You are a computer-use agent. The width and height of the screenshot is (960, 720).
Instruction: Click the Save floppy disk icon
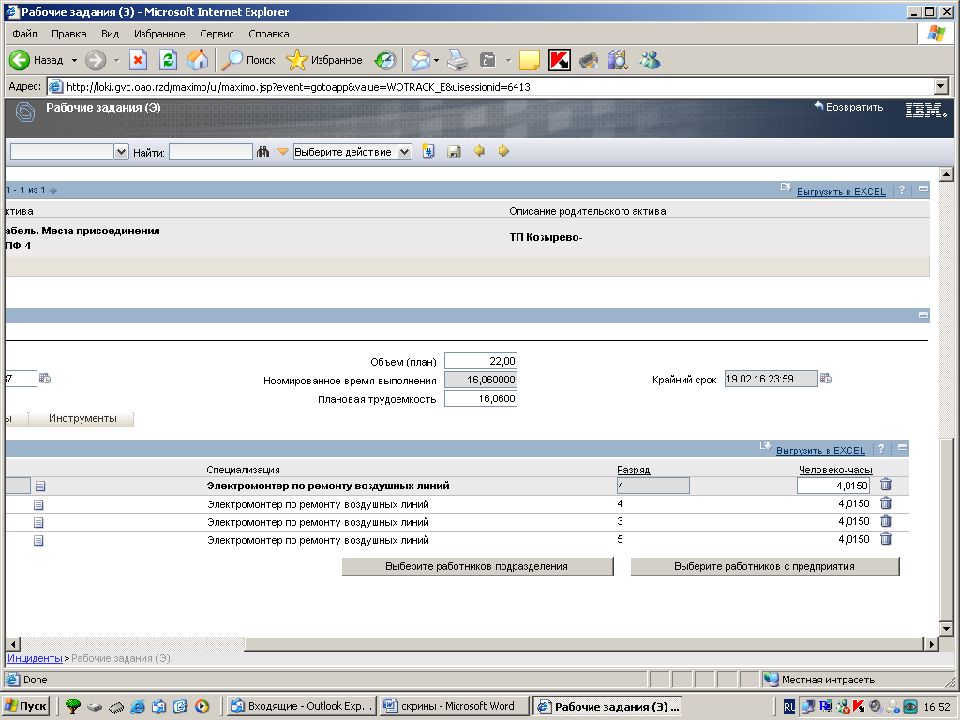coord(454,151)
